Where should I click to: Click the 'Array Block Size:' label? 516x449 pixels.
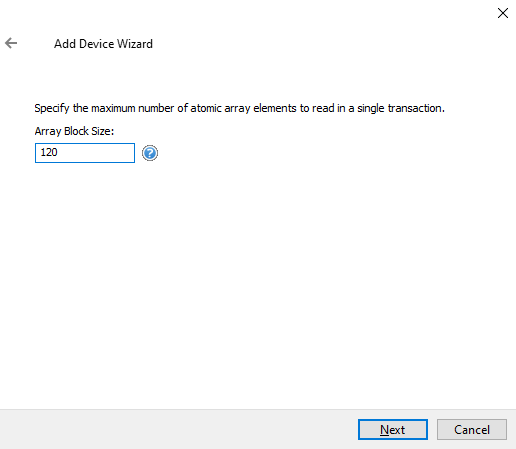(x=74, y=131)
